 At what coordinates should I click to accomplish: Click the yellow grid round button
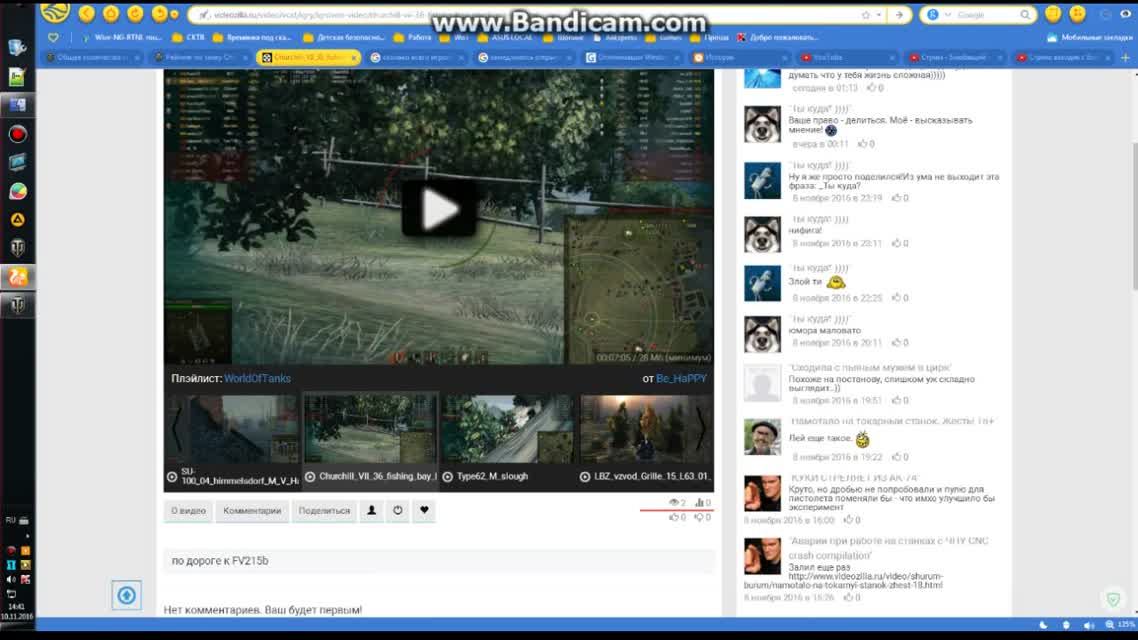1078,14
